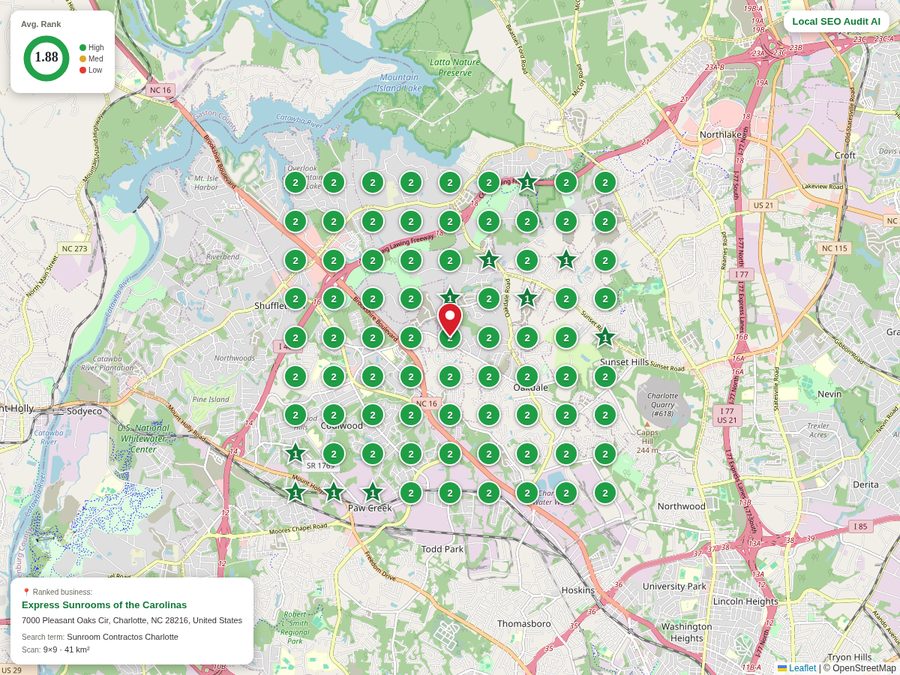Viewport: 900px width, 675px height.
Task: Click the Avg. Rank heading text
Action: pos(41,24)
